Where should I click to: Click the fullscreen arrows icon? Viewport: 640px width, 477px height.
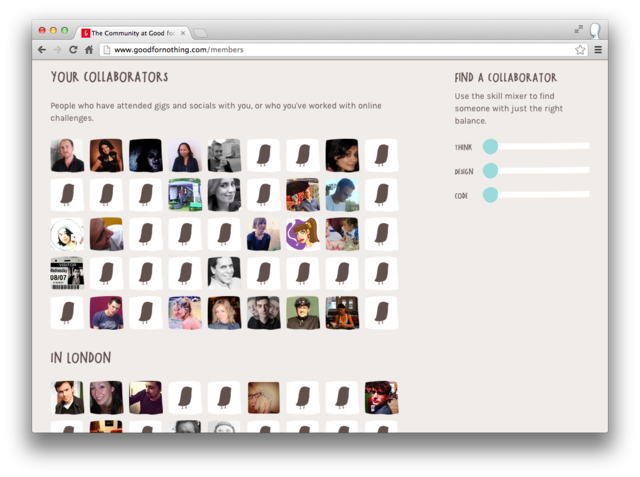click(579, 29)
